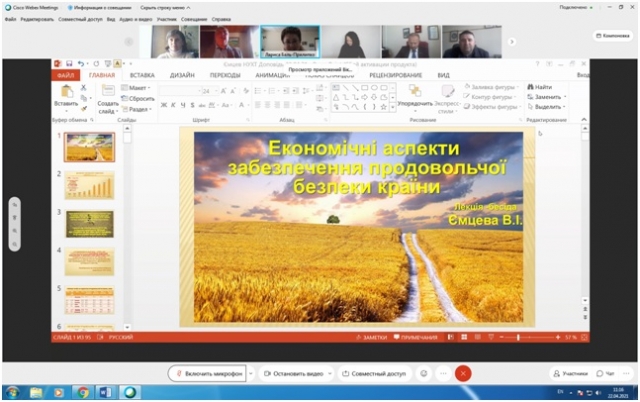Click the Включить микрофон unmute button
The height and width of the screenshot is (402, 640).
coord(207,373)
